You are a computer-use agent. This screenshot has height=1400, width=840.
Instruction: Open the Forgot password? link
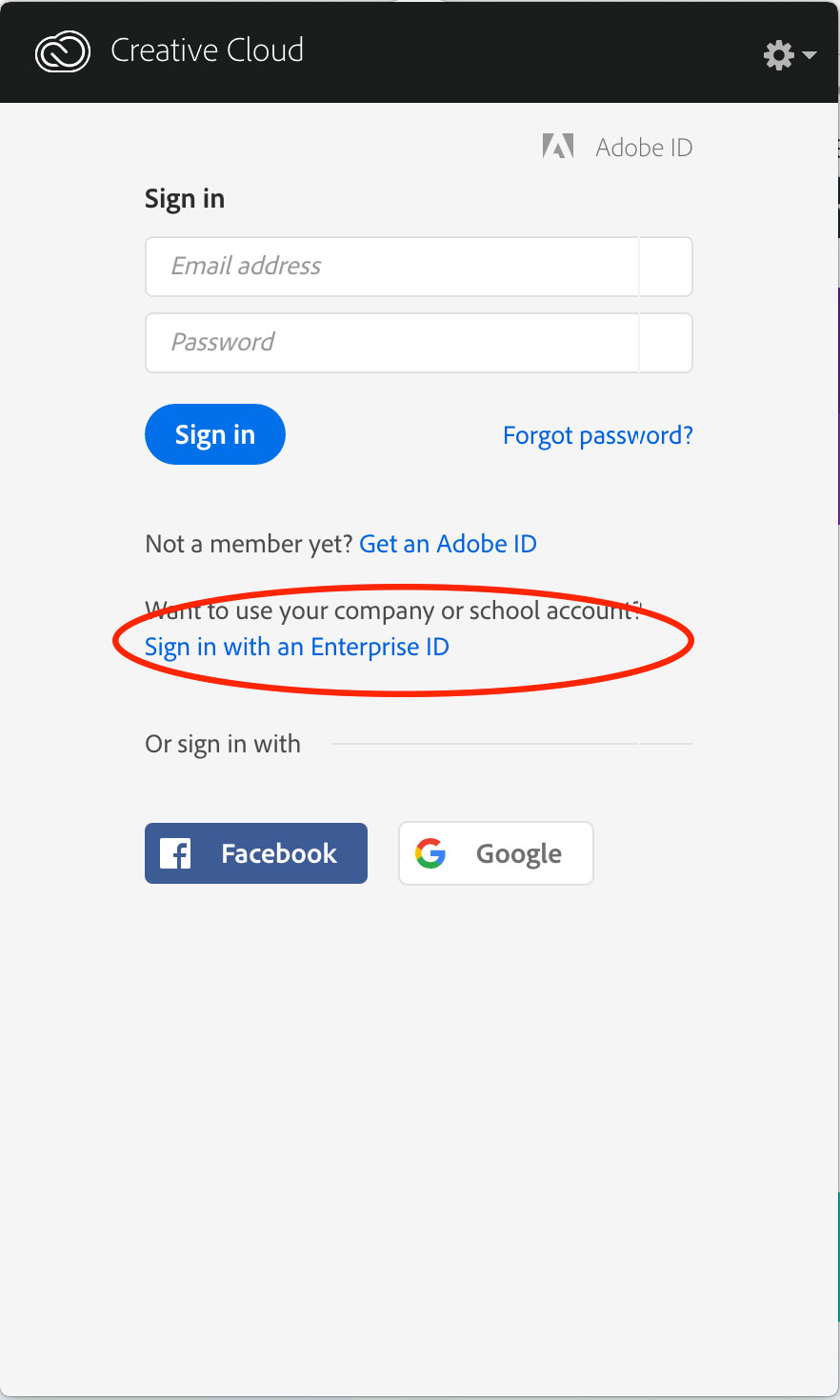(598, 435)
